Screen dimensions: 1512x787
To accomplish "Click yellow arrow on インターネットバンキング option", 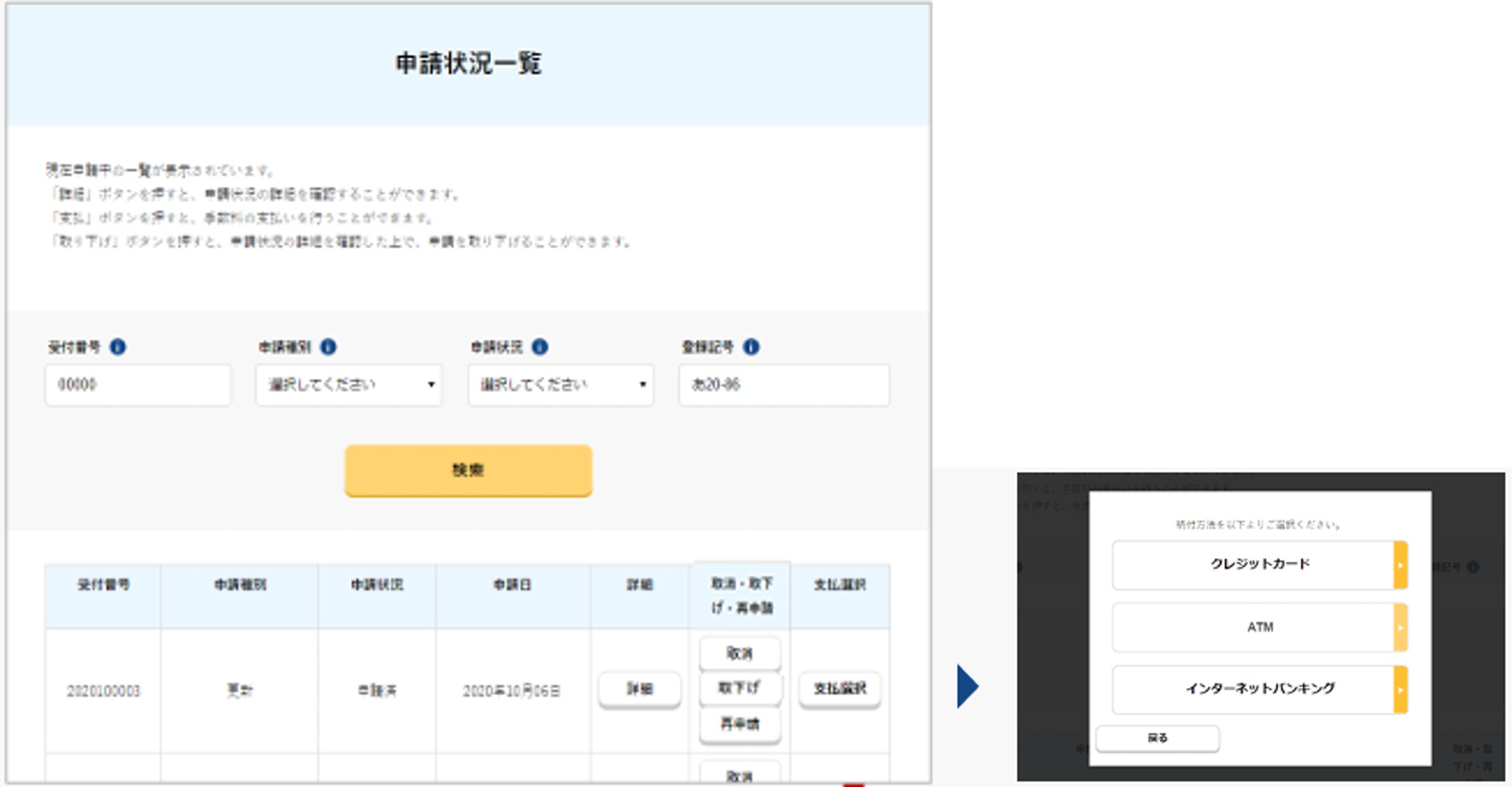I will pos(1401,690).
